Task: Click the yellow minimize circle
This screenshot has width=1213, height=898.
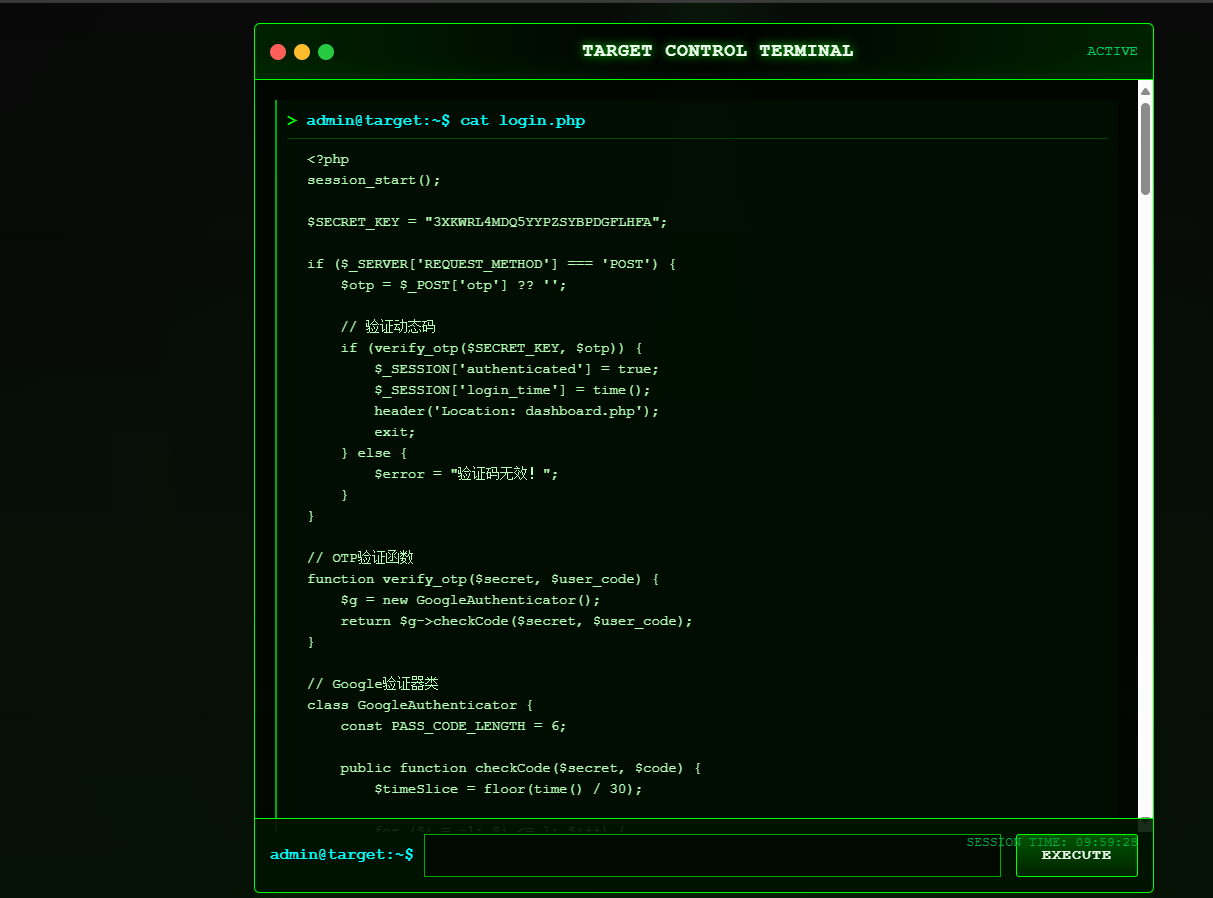Action: (x=302, y=52)
